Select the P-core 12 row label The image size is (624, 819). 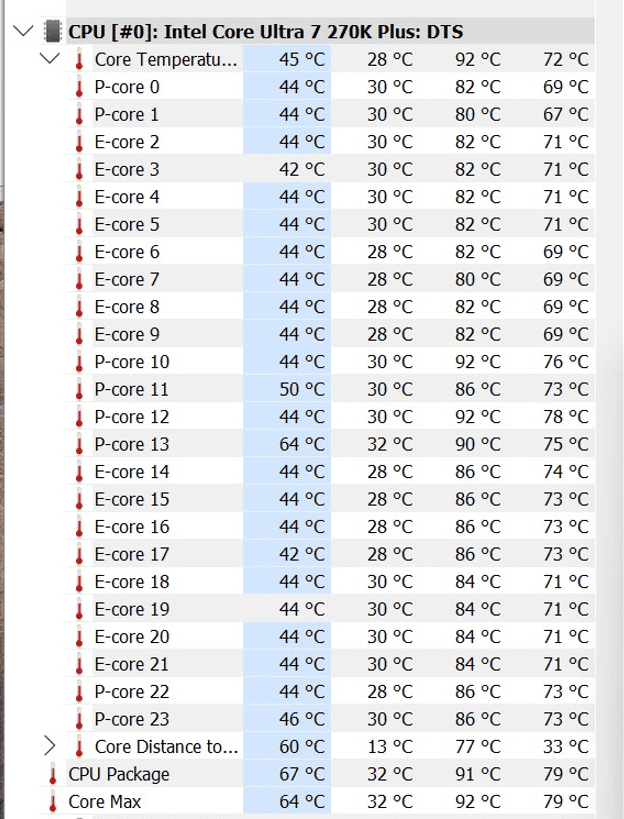pyautogui.click(x=132, y=417)
